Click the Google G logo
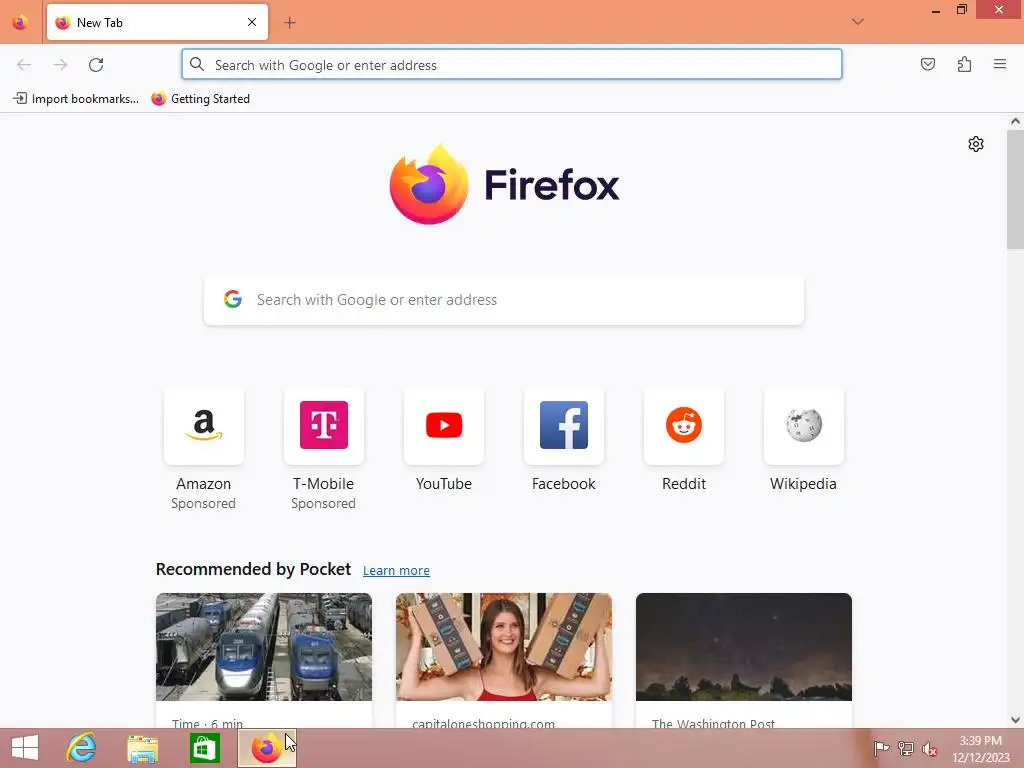The height and width of the screenshot is (768, 1024). 233,299
